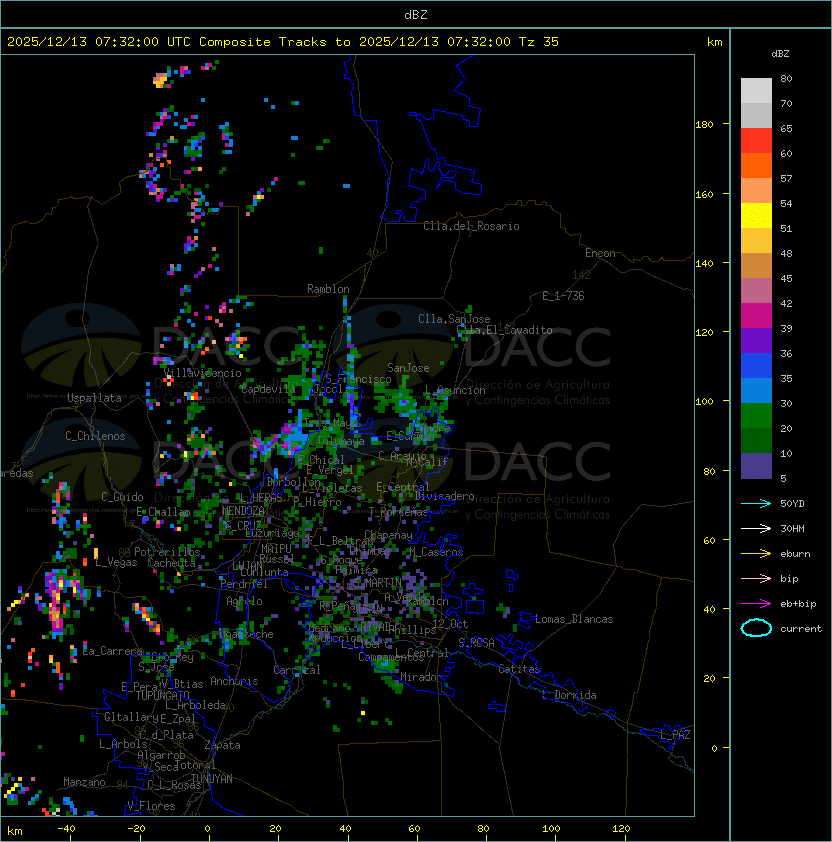Pick the light grey 70-80 dBZ swatch
Viewport: 832px width, 842px height.
tap(756, 90)
